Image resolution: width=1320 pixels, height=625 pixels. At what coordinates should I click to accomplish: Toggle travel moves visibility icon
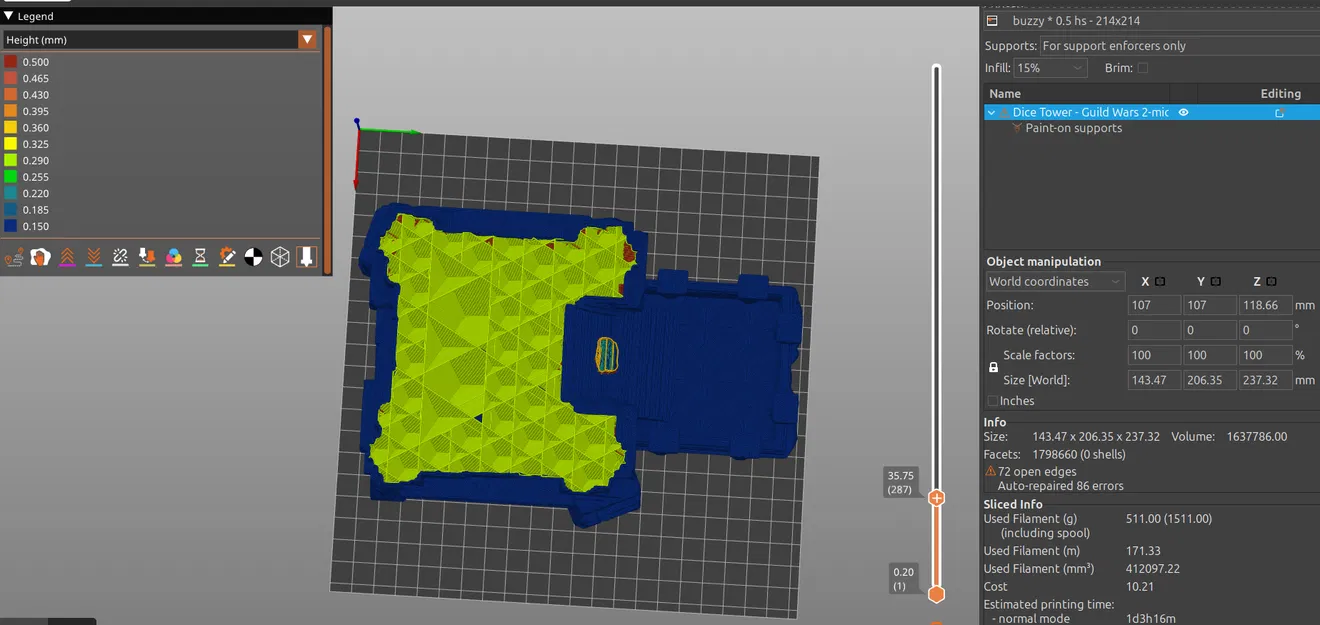pos(14,257)
